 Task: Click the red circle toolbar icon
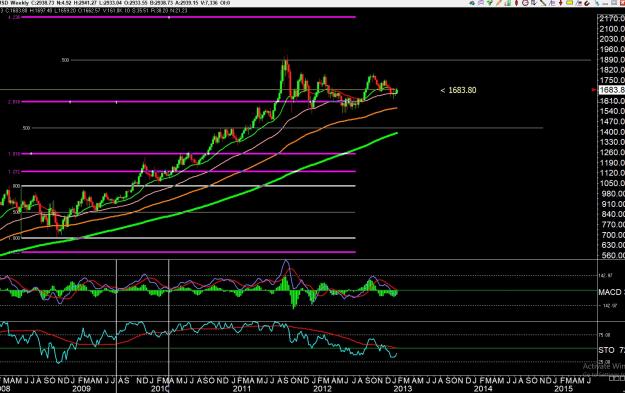tap(525, 3)
